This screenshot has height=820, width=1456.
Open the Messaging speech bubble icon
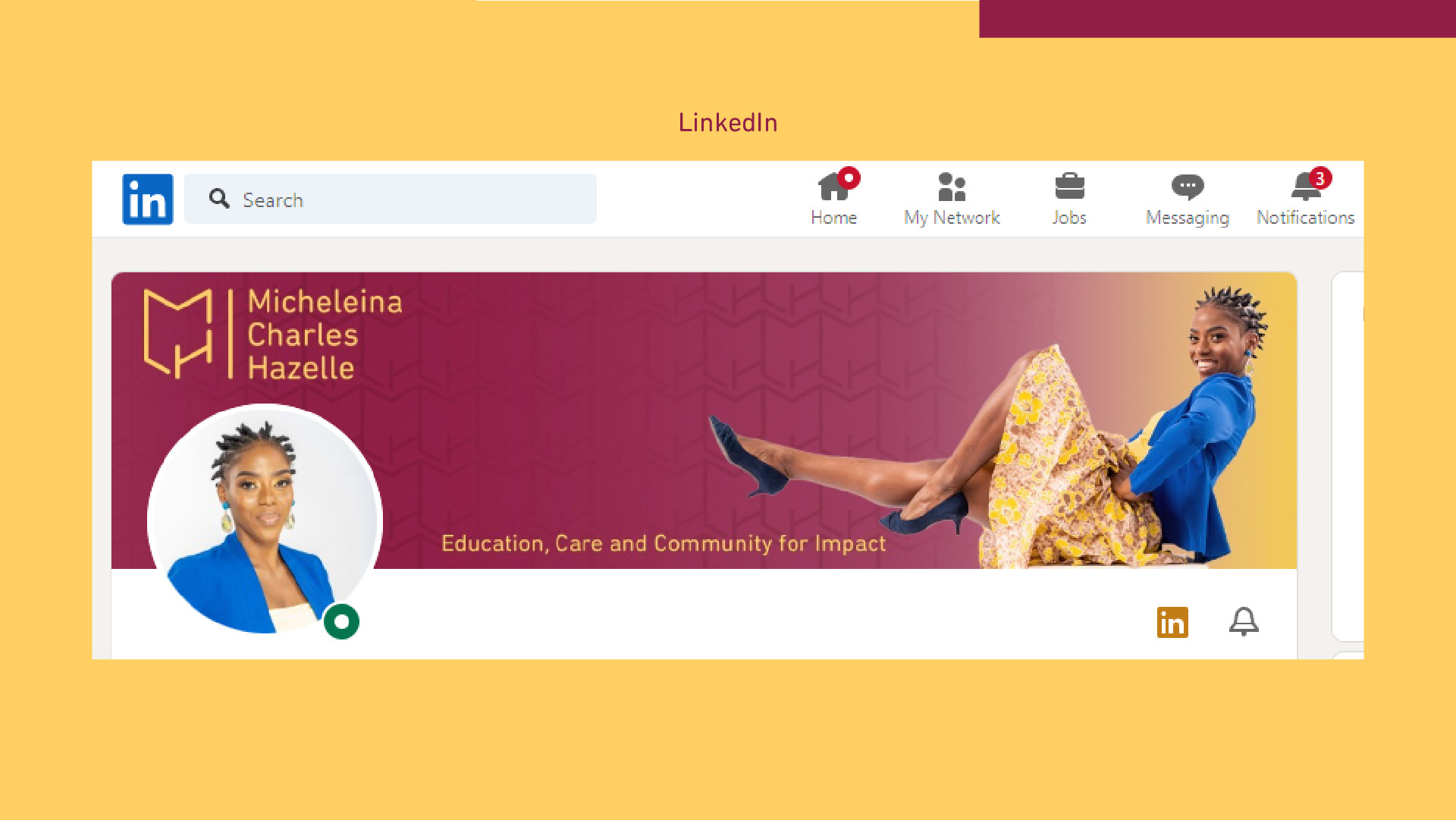coord(1188,187)
